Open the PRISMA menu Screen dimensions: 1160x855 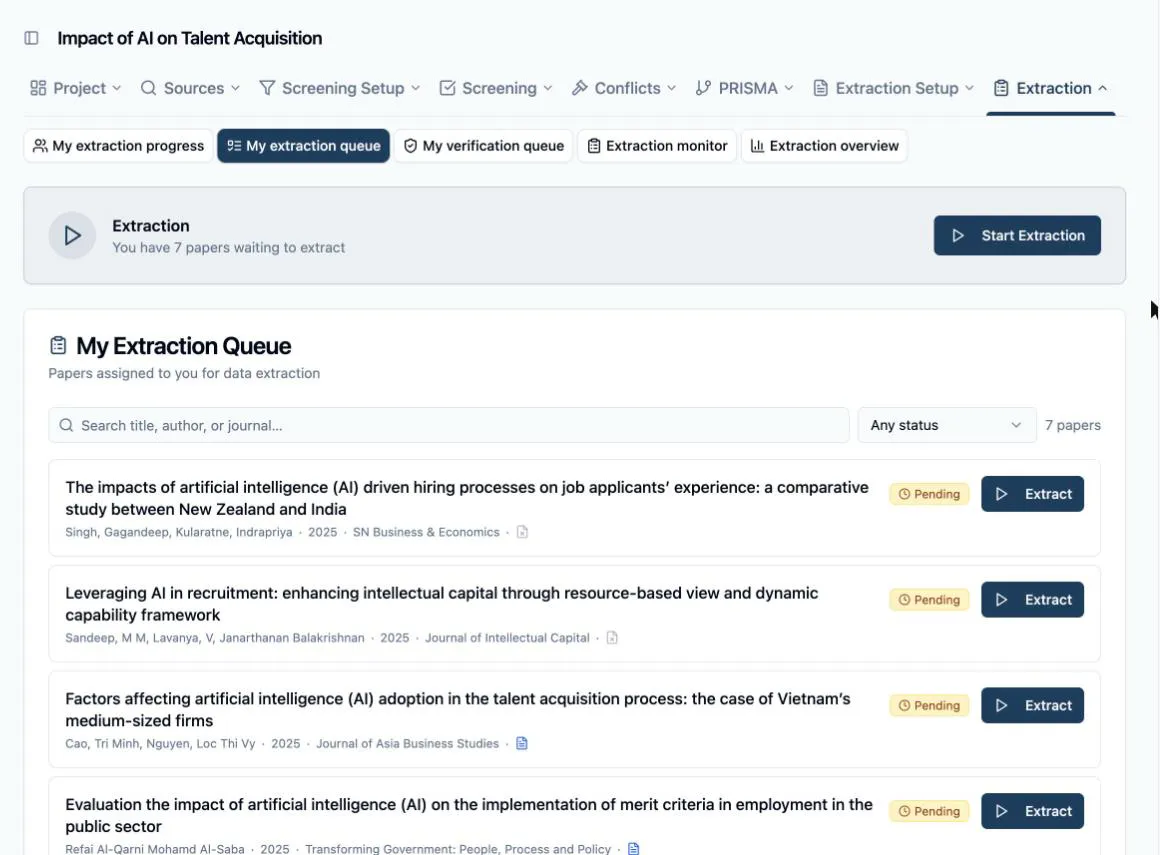tap(744, 88)
